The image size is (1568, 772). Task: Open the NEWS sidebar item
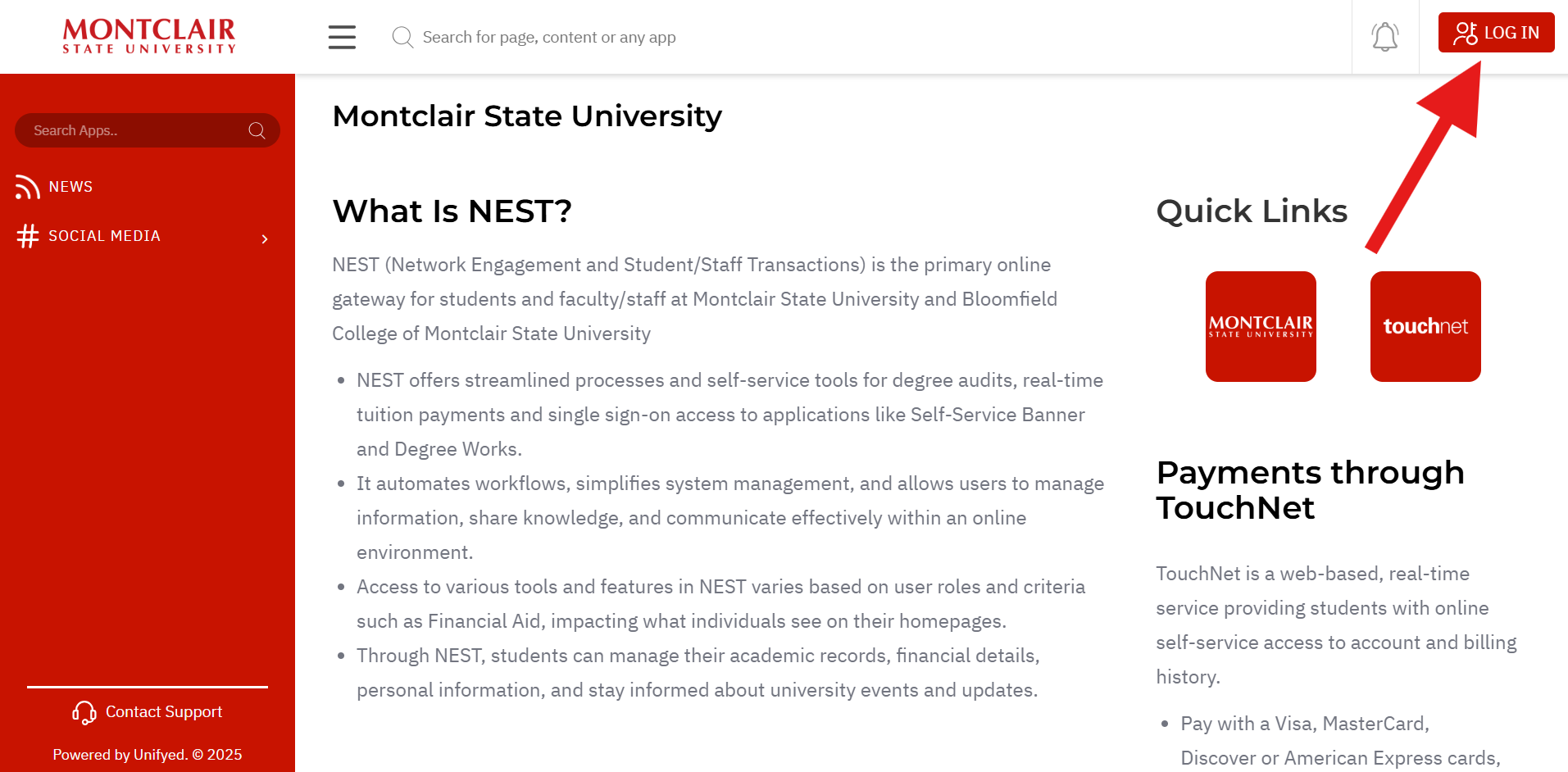coord(70,187)
